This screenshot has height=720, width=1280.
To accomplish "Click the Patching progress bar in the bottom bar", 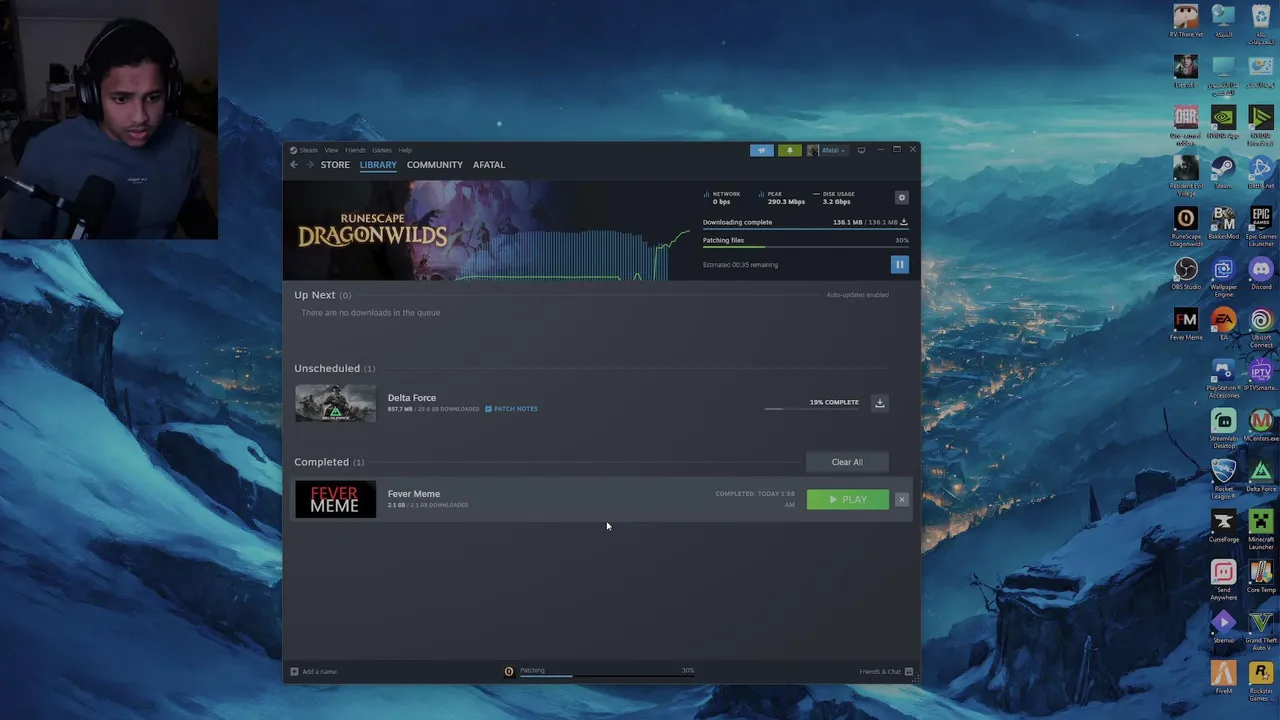I will pos(606,676).
